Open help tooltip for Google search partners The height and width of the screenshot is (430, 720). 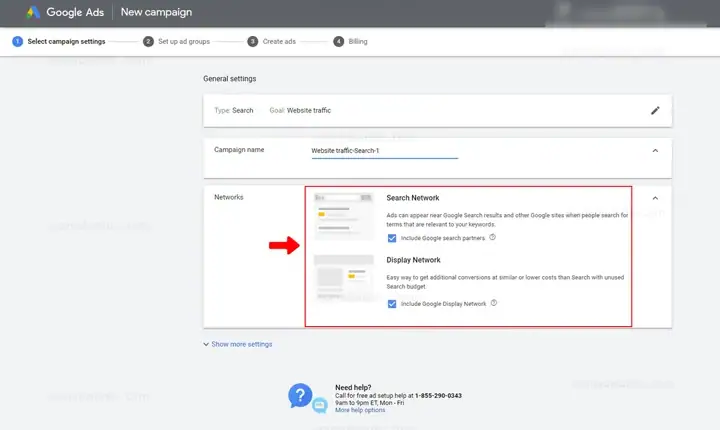click(492, 238)
